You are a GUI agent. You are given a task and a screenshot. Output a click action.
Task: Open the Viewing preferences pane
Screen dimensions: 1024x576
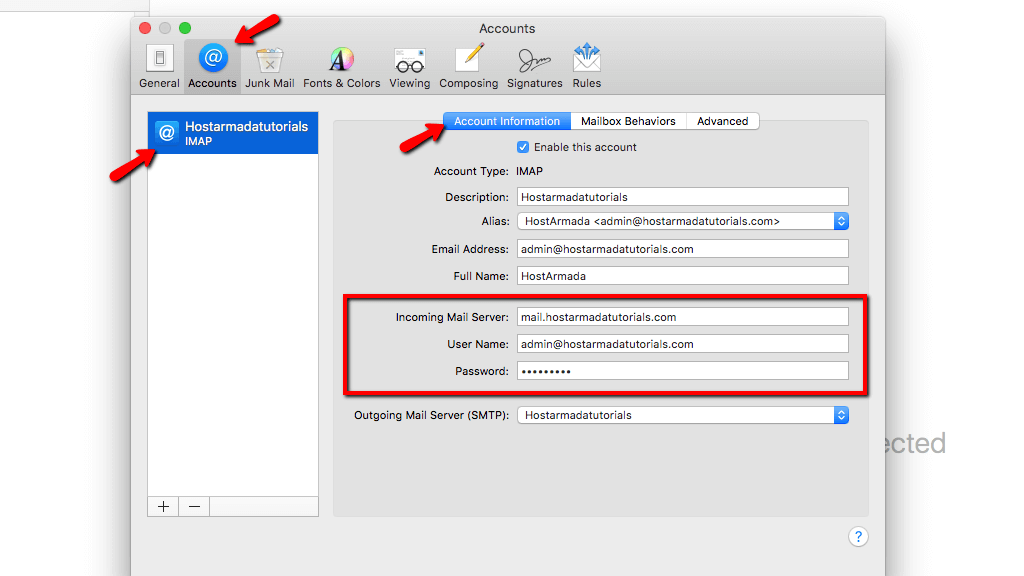(409, 67)
